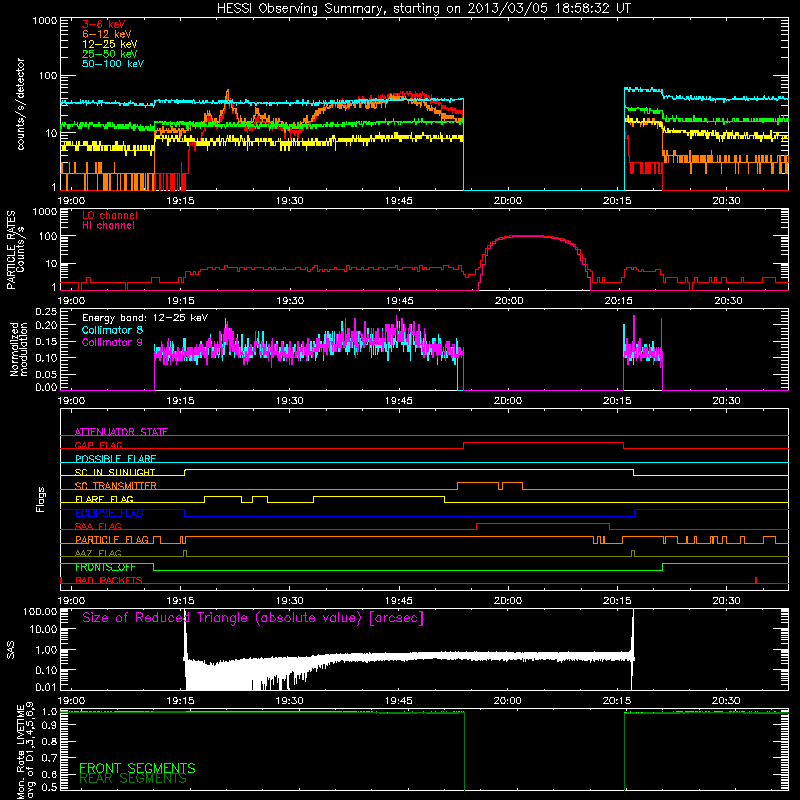Click the '20:30' tick under the SAS panel
The height and width of the screenshot is (800, 800).
tap(727, 701)
